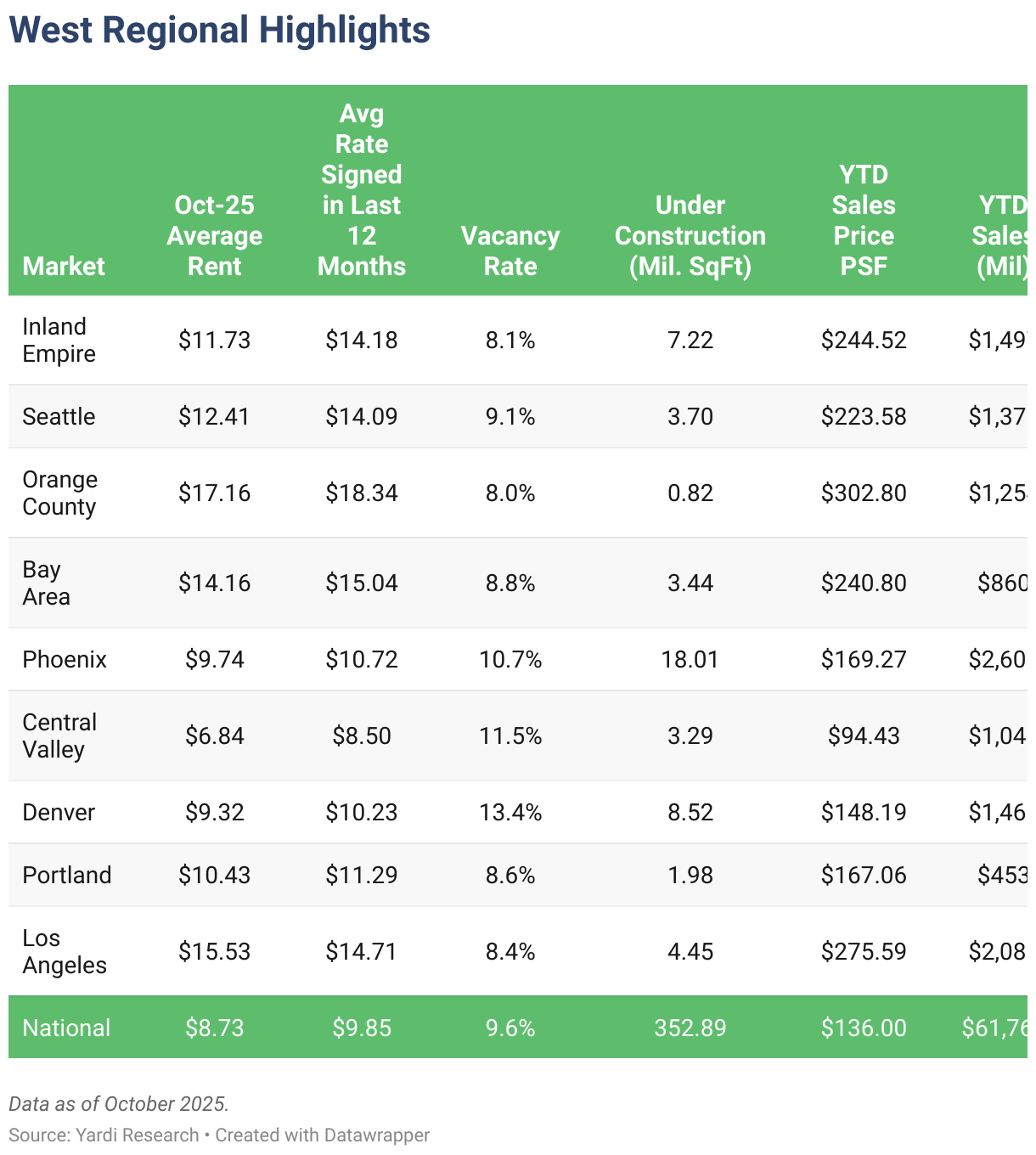Select the National summary row label
Screen dimensions: 1036x1155
tap(66, 1028)
